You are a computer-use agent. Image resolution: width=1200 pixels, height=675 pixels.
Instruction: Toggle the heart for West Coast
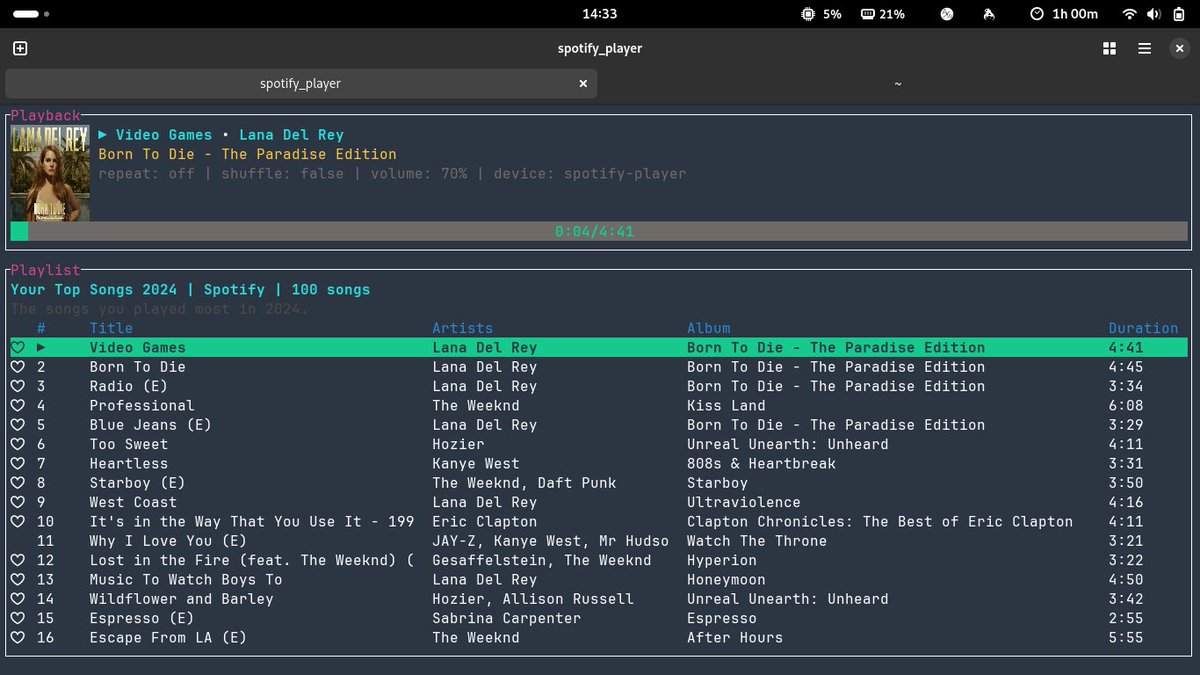17,502
